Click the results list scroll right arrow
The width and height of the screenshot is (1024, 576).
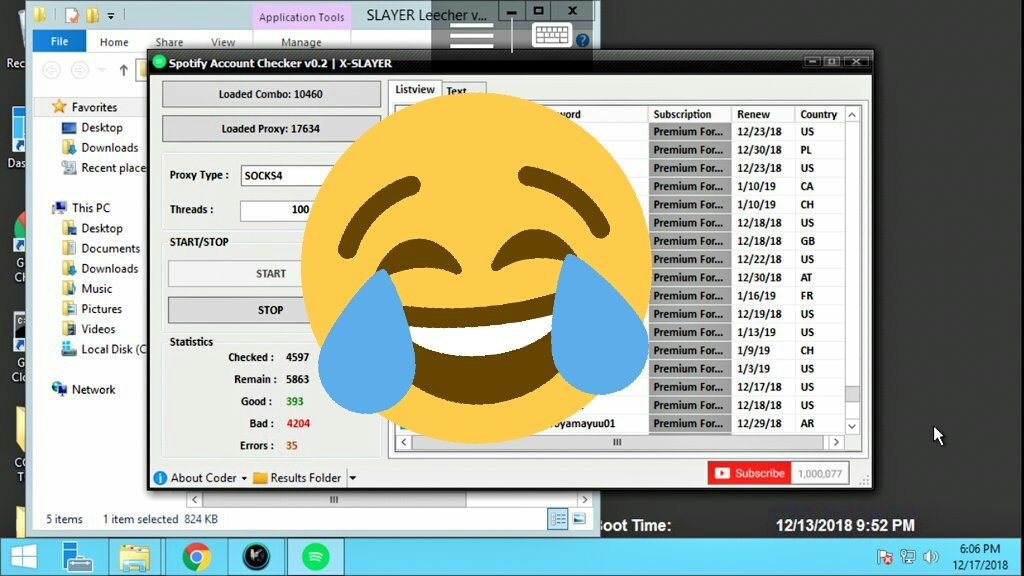pos(837,442)
